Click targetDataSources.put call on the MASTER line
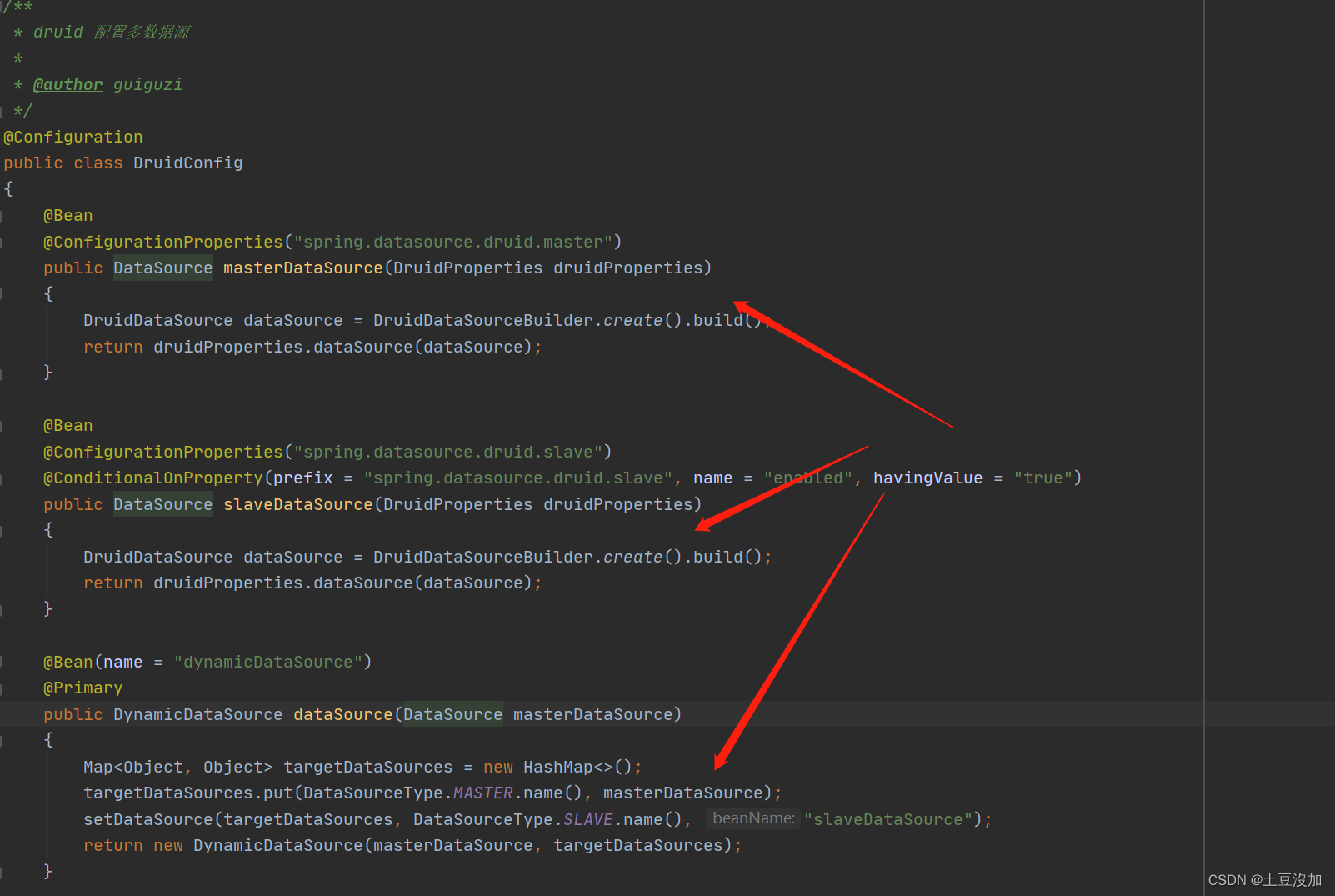The image size is (1335, 896). tap(188, 793)
